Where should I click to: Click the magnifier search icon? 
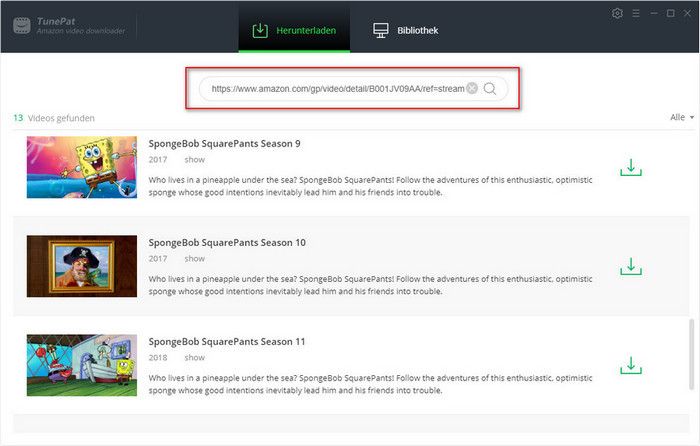pyautogui.click(x=490, y=89)
